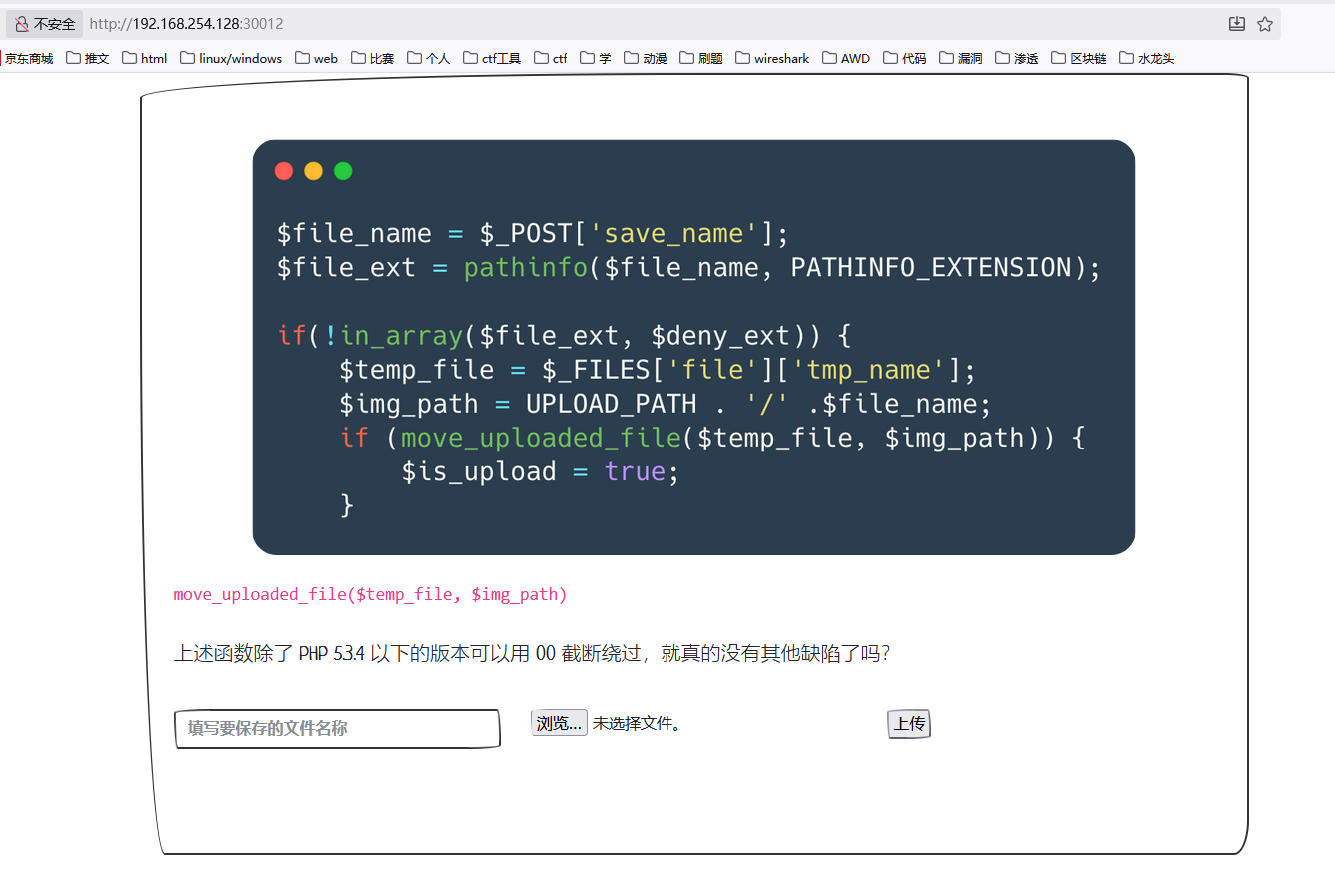Click the purple true value in code
Image resolution: width=1335 pixels, height=896 pixels.
pyautogui.click(x=635, y=470)
